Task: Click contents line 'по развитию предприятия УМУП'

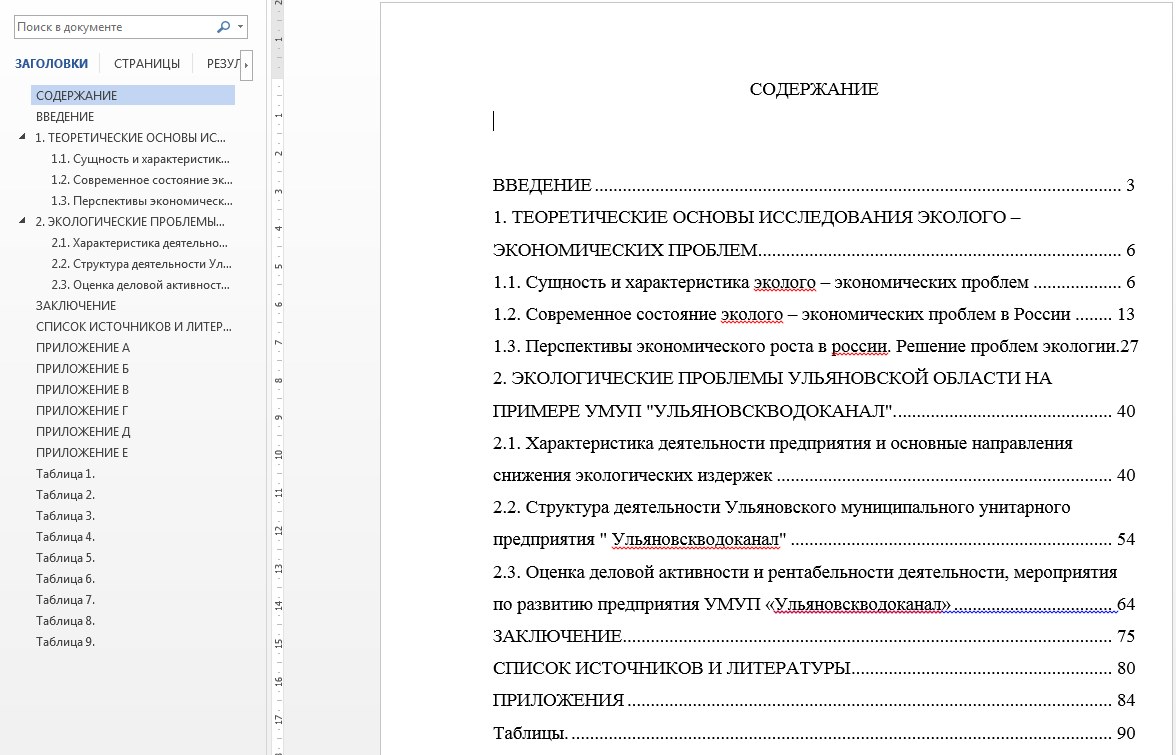Action: point(814,604)
